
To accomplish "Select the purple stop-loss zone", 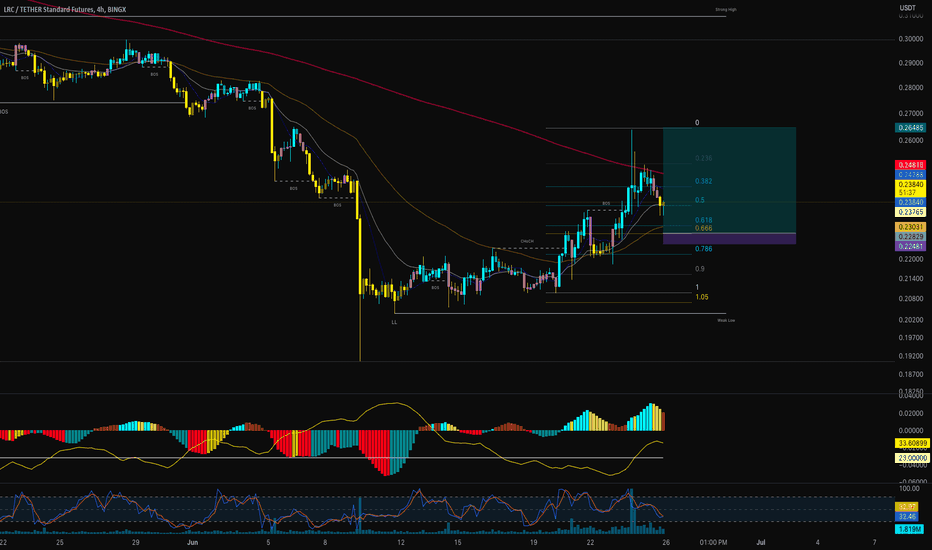I will click(729, 239).
